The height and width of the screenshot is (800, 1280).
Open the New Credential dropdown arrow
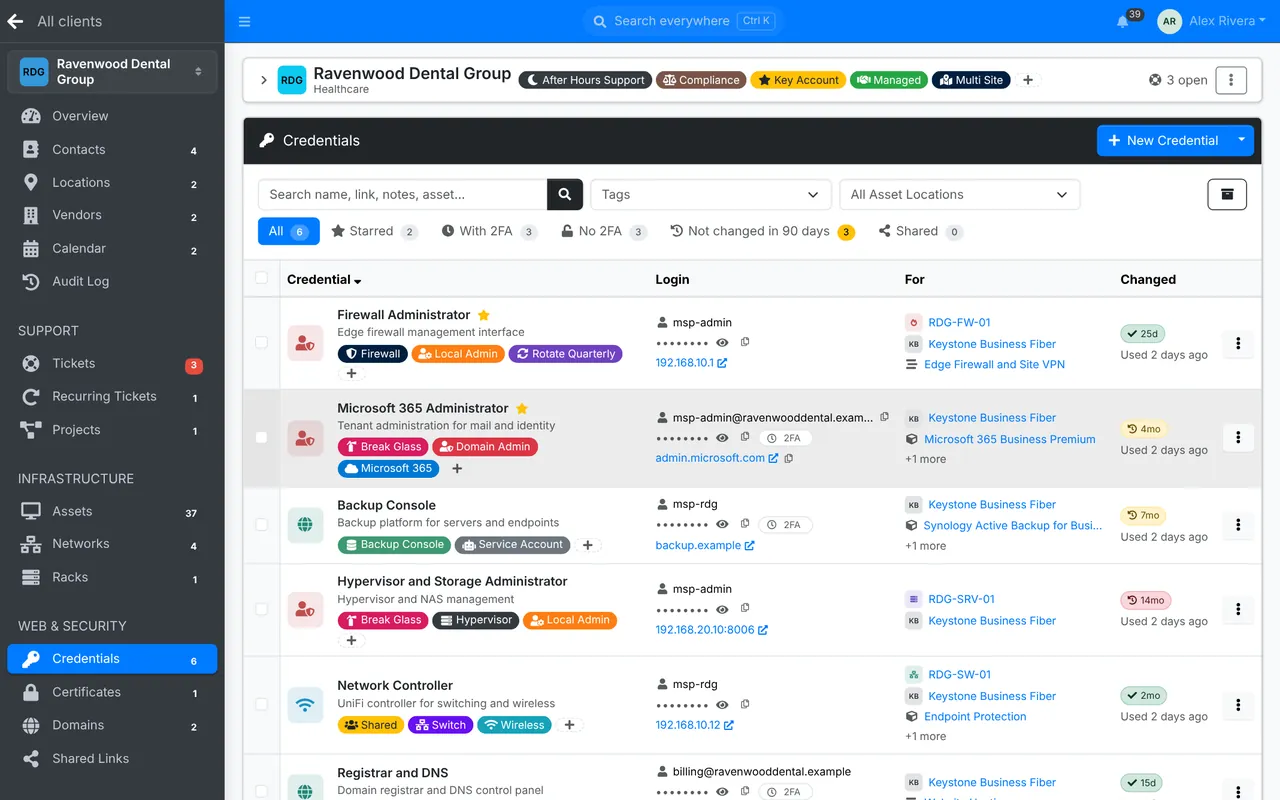[1241, 140]
